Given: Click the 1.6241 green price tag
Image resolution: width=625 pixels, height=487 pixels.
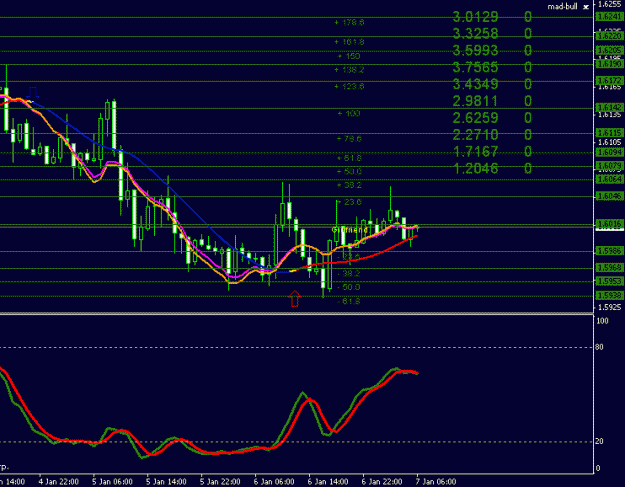Looking at the screenshot, I should [609, 17].
